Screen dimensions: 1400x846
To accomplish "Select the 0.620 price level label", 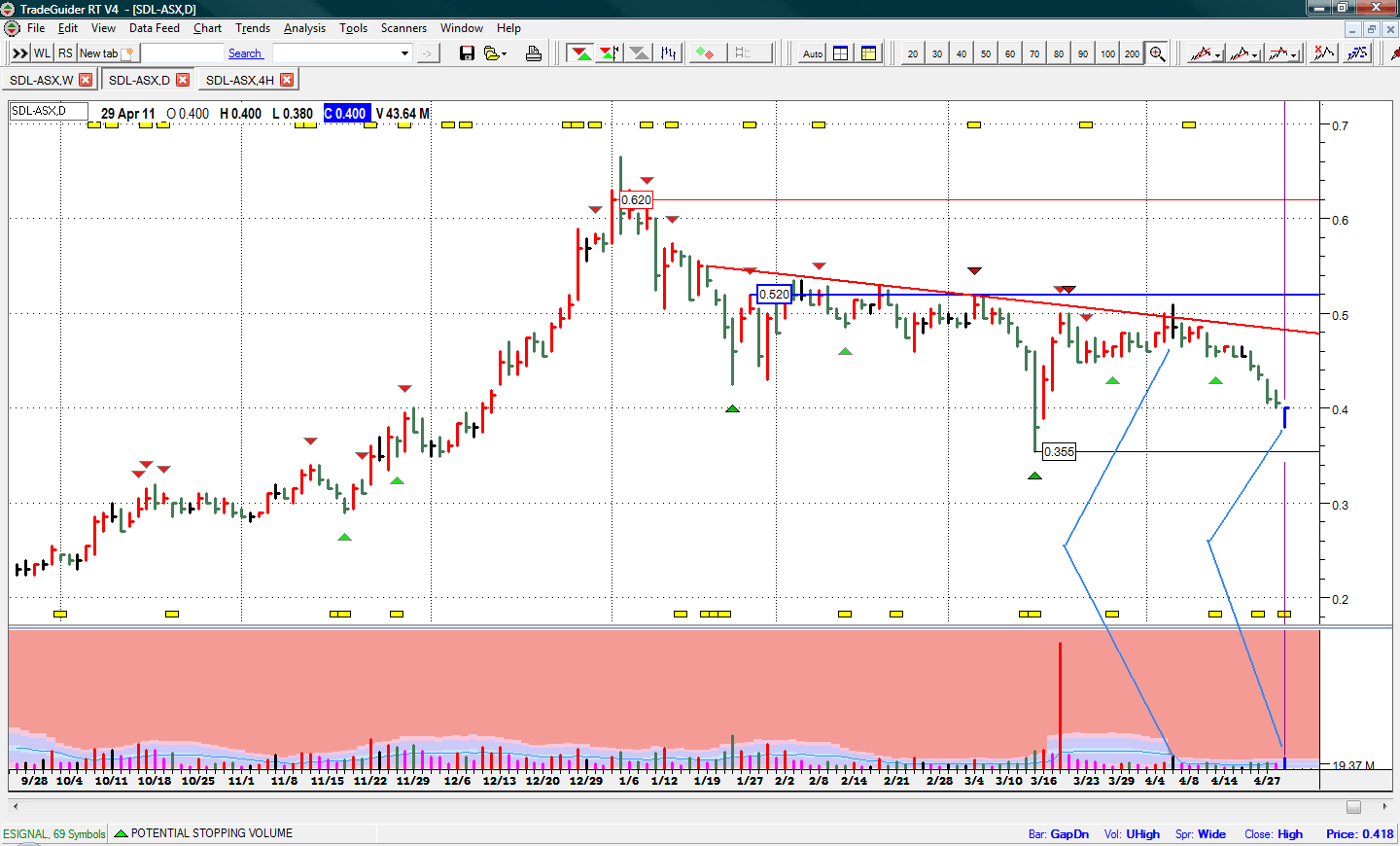I will coord(637,200).
